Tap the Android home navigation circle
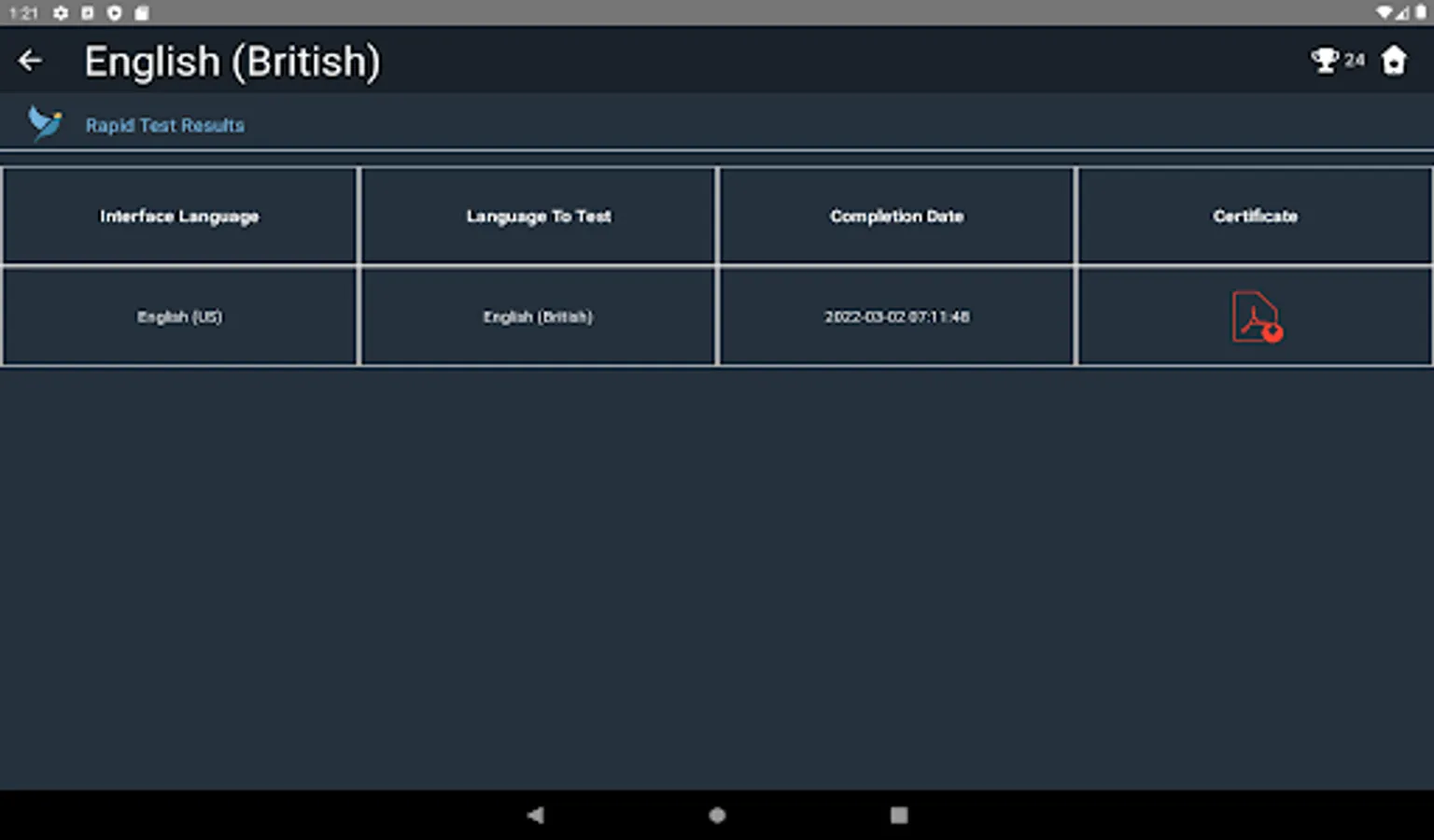This screenshot has height=840, width=1434. click(x=717, y=815)
